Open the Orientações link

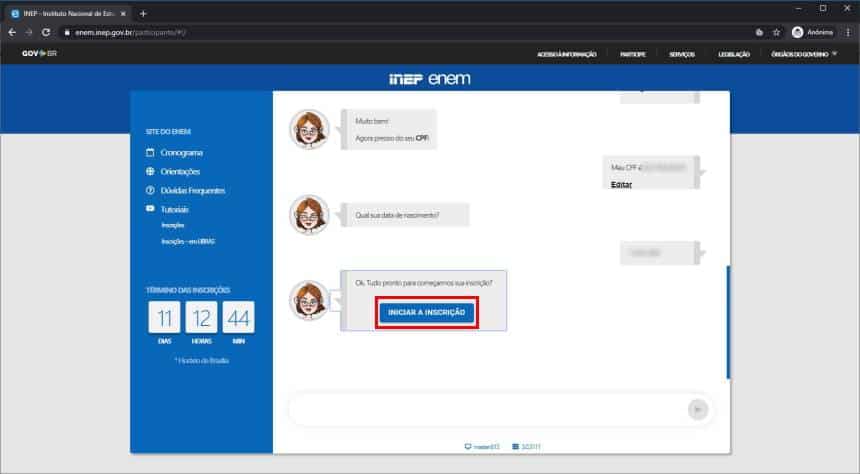pyautogui.click(x=180, y=172)
